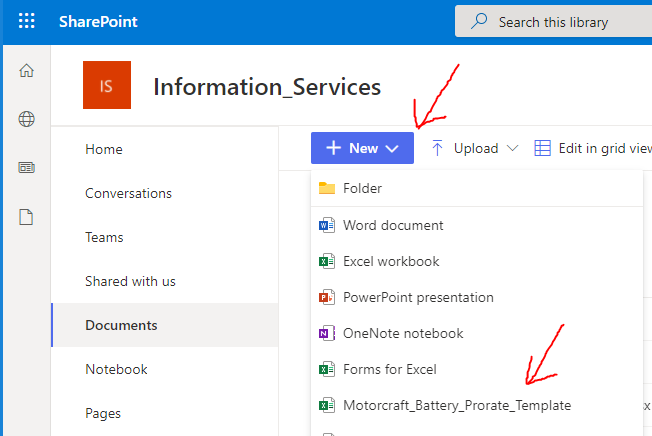
Task: Click the plus icon on New button
Action: coord(333,148)
